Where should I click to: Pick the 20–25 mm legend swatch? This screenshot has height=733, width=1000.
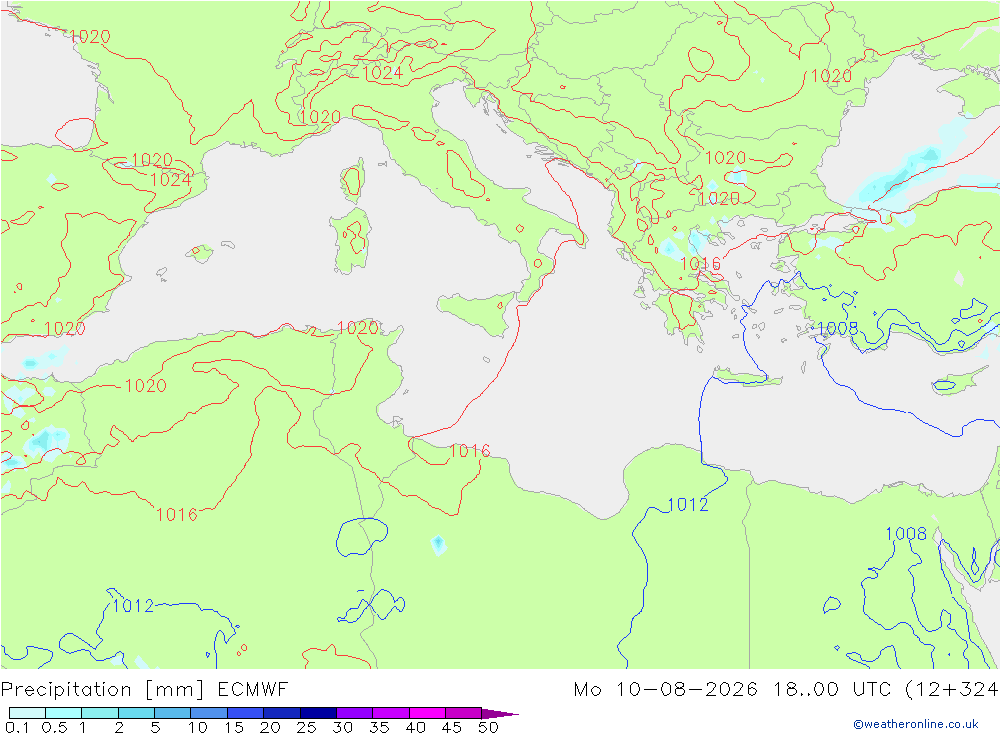coord(282,713)
